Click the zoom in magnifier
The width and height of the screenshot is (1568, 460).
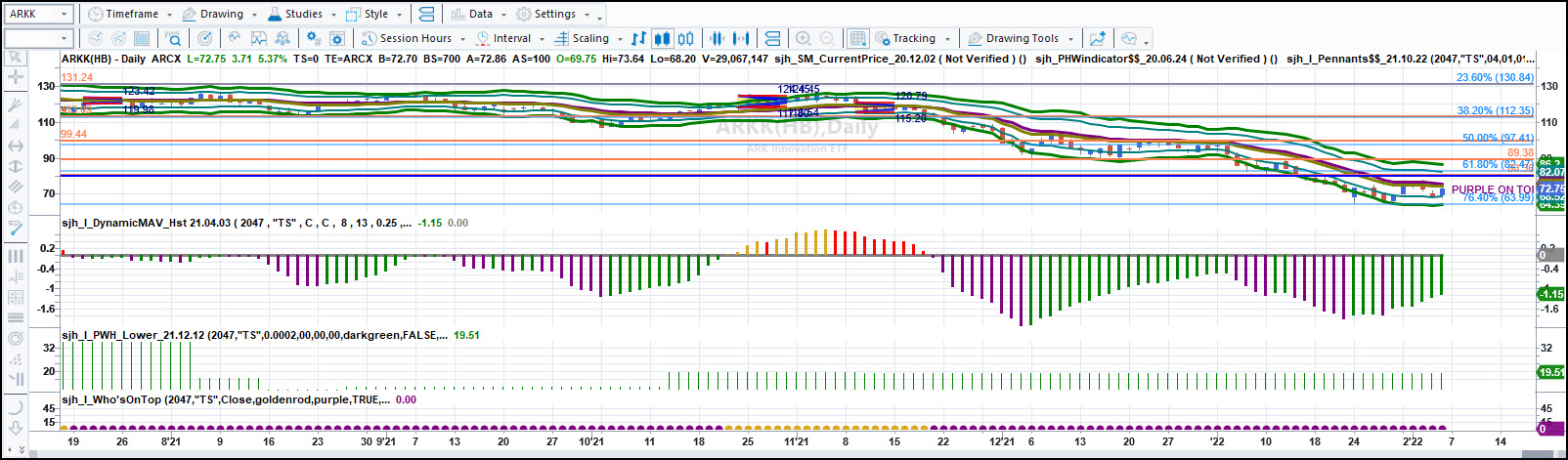coord(804,38)
